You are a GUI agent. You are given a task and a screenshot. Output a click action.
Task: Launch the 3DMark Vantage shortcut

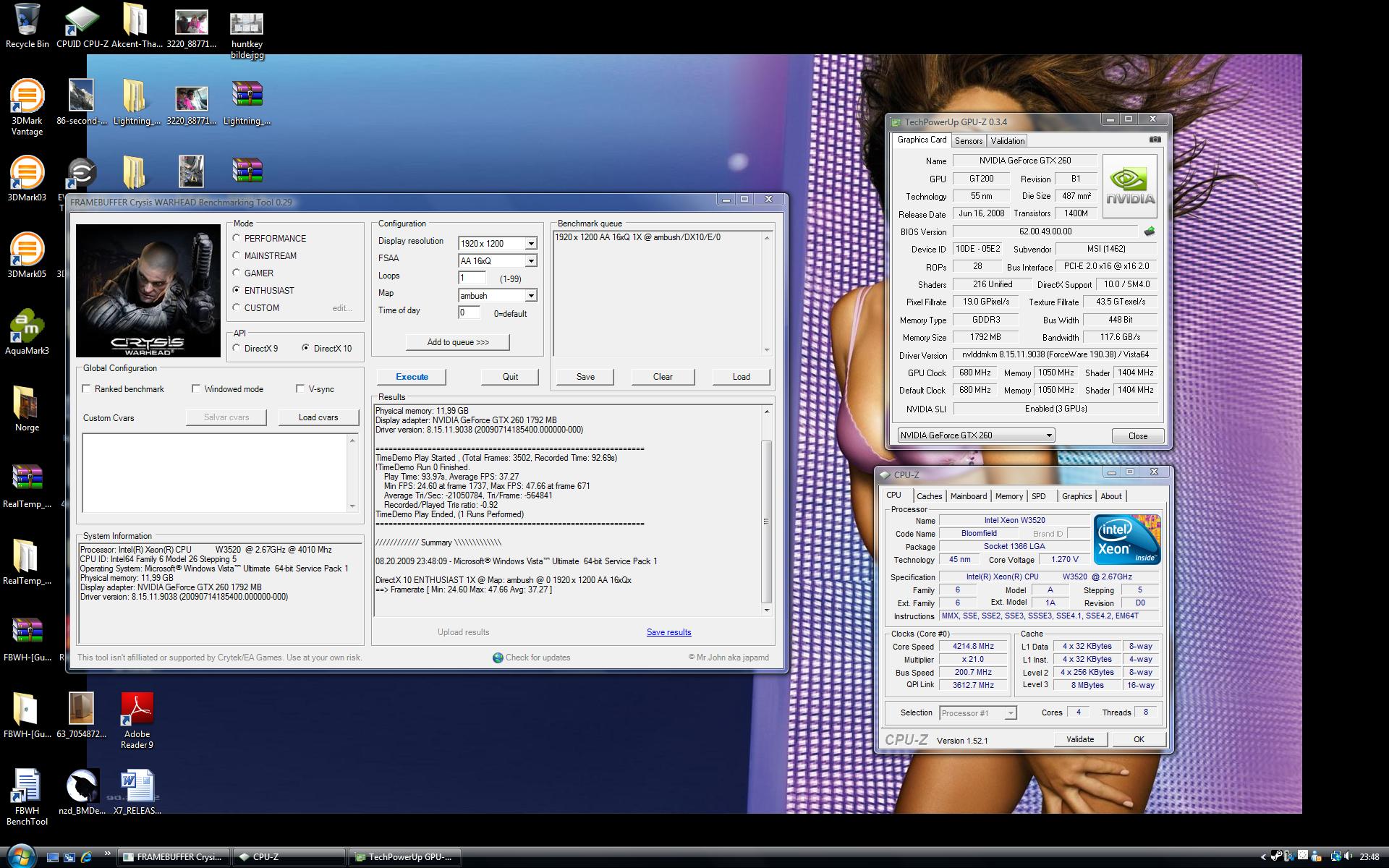click(27, 107)
